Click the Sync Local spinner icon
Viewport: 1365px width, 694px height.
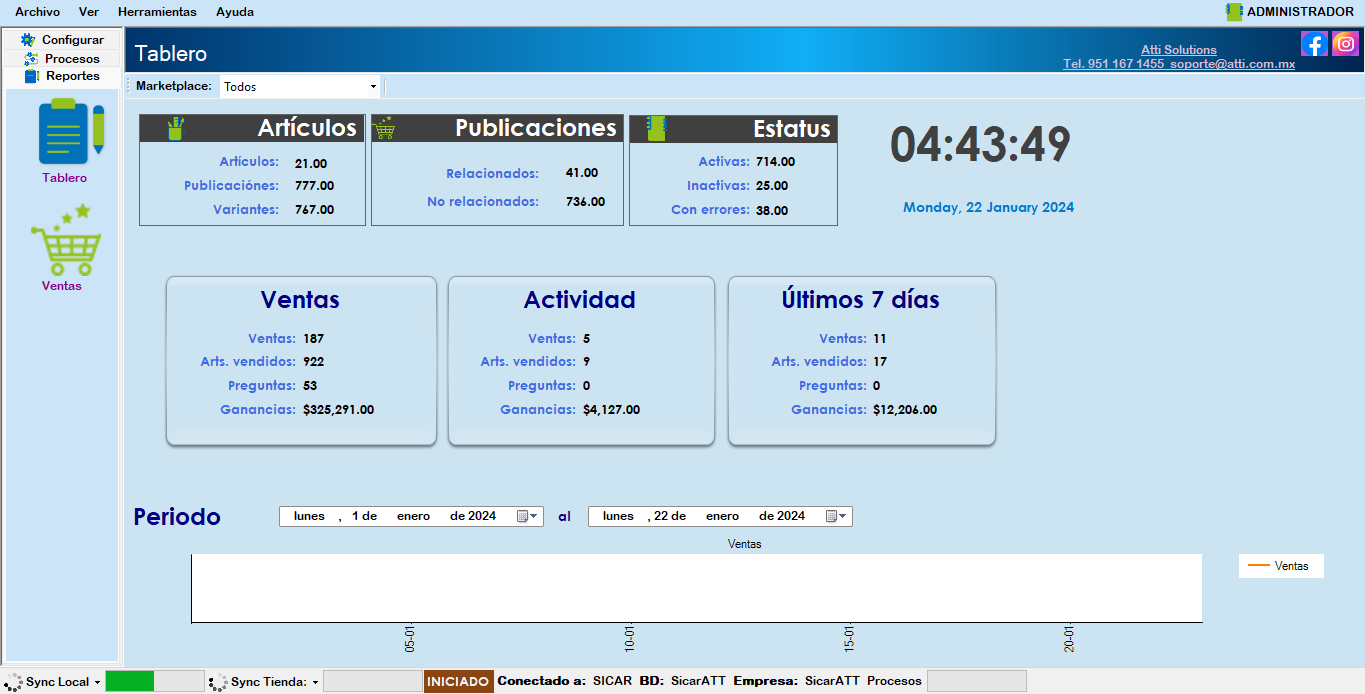point(13,682)
